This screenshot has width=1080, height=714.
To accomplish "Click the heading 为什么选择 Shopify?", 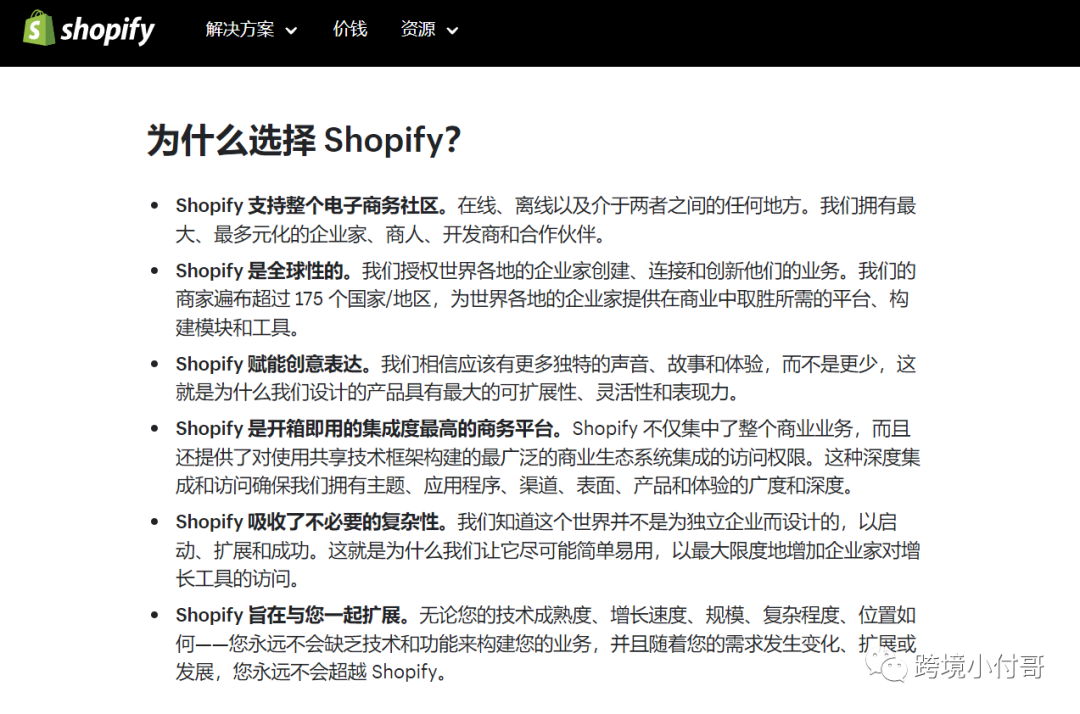I will tap(304, 140).
